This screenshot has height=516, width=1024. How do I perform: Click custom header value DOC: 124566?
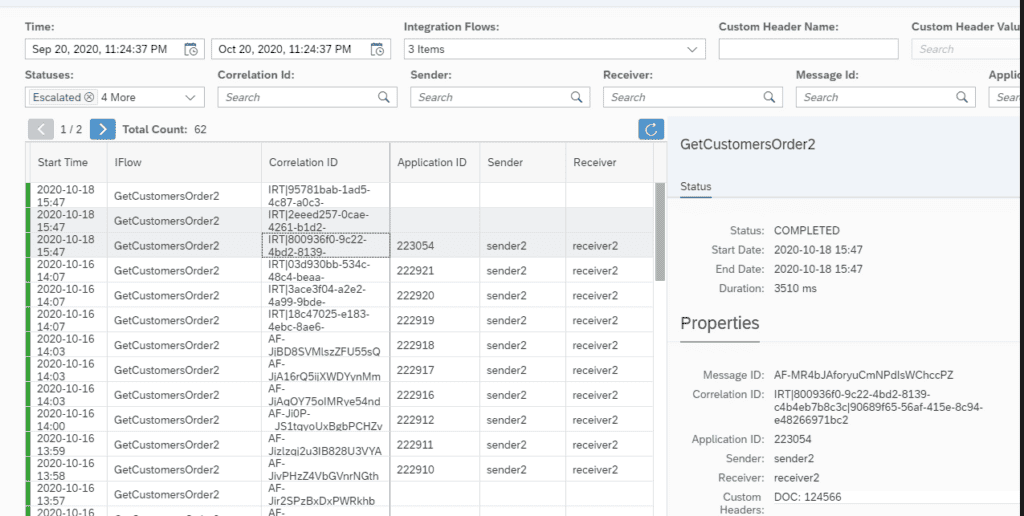pos(808,497)
